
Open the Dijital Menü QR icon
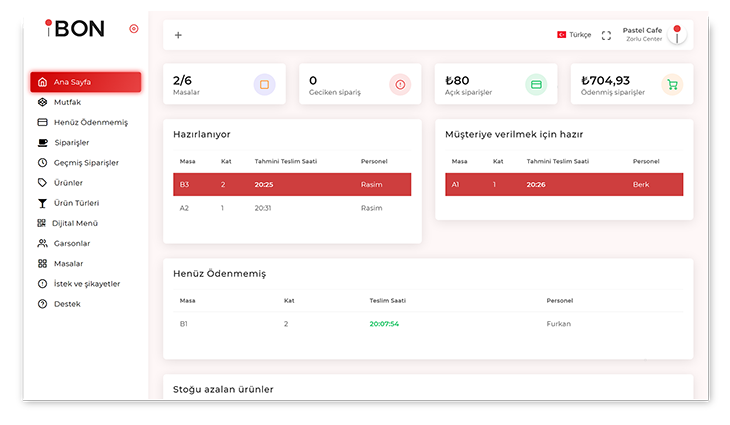42,223
